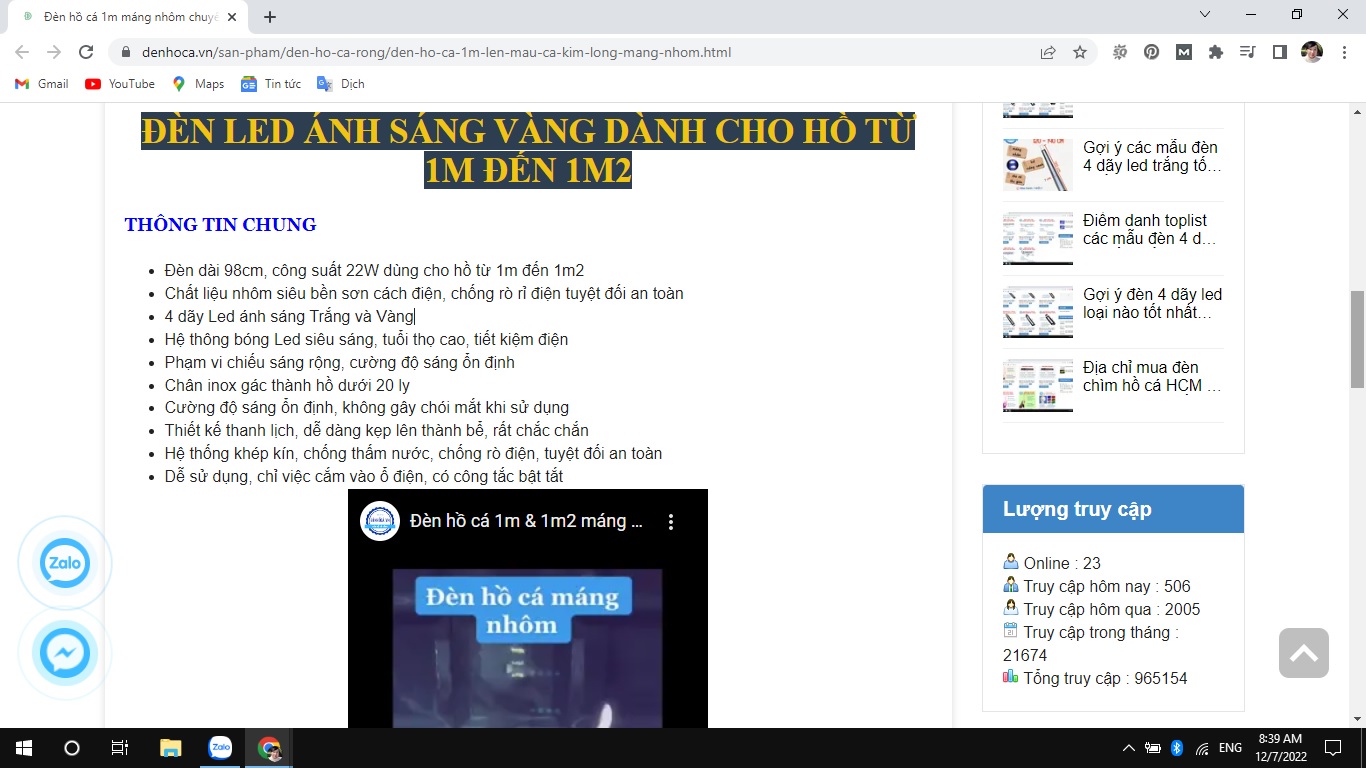Click the scroll-to-top arrow button
The width and height of the screenshot is (1366, 768).
point(1303,653)
